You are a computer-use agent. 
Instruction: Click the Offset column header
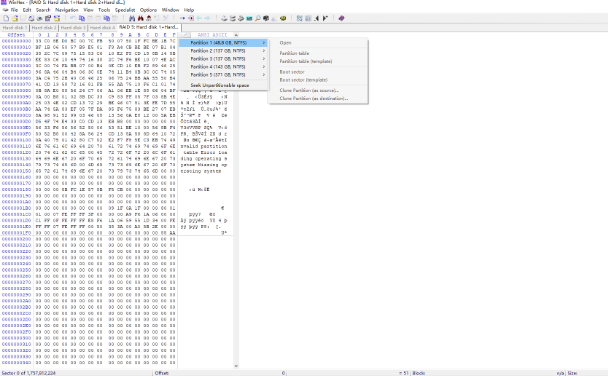click(x=16, y=35)
